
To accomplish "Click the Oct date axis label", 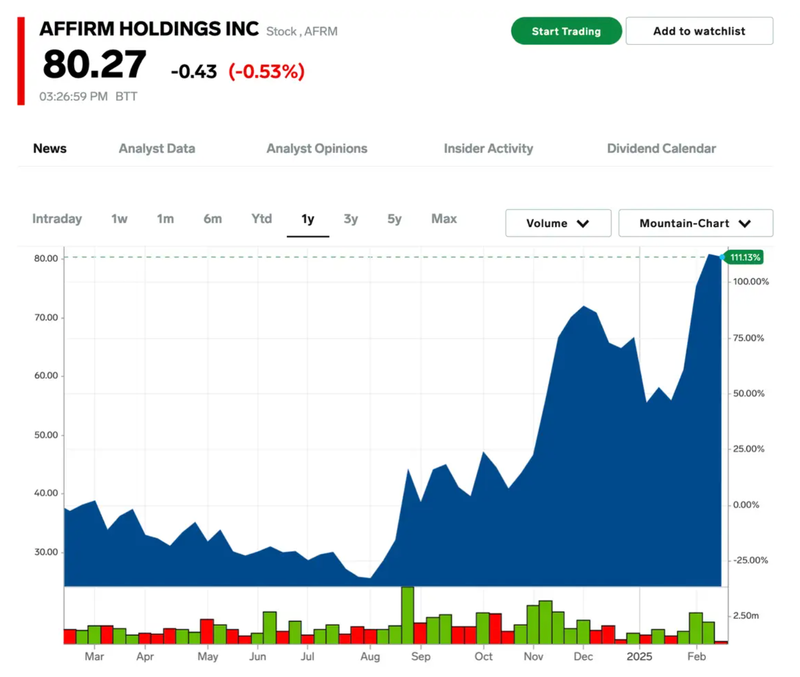I will pos(484,657).
